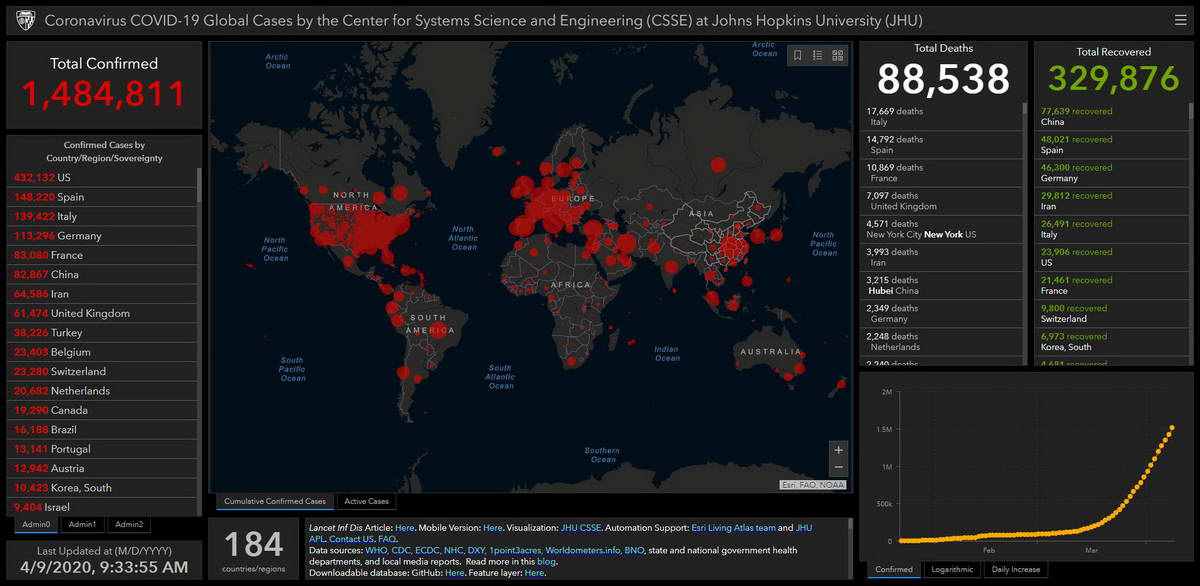The height and width of the screenshot is (586, 1200).
Task: Select the Cumulative Confirmed Cases tab
Action: click(x=274, y=501)
